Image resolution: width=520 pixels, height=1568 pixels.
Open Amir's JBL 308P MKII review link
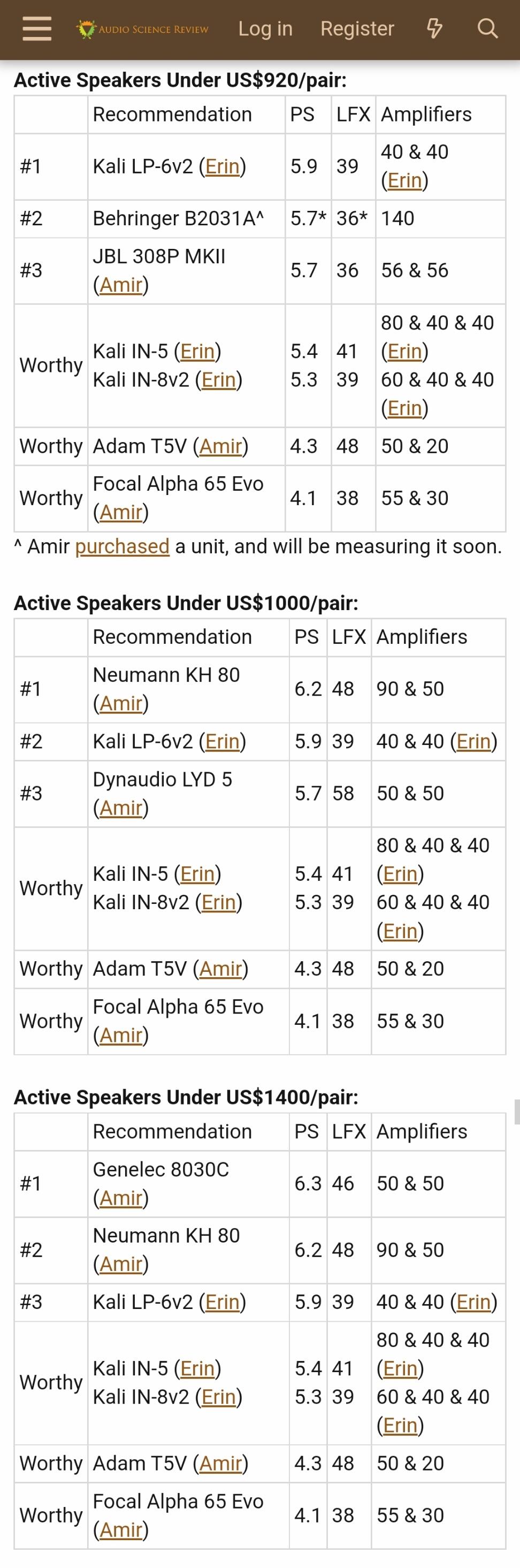120,284
